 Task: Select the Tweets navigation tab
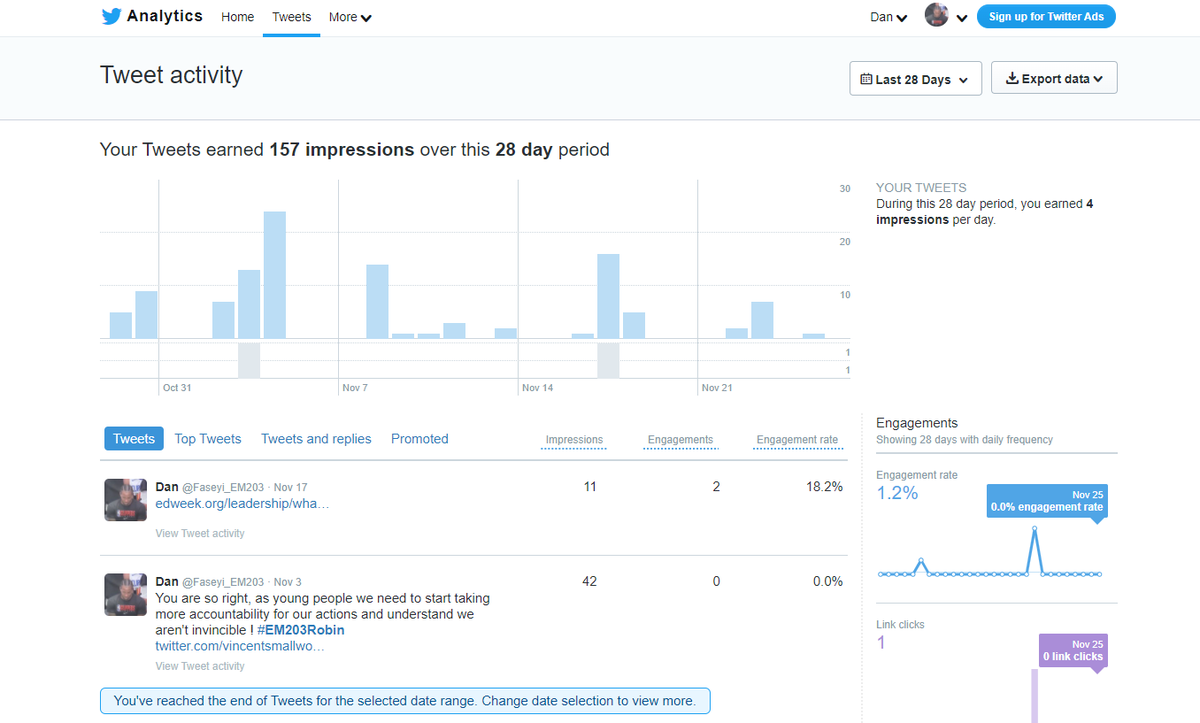coord(291,17)
